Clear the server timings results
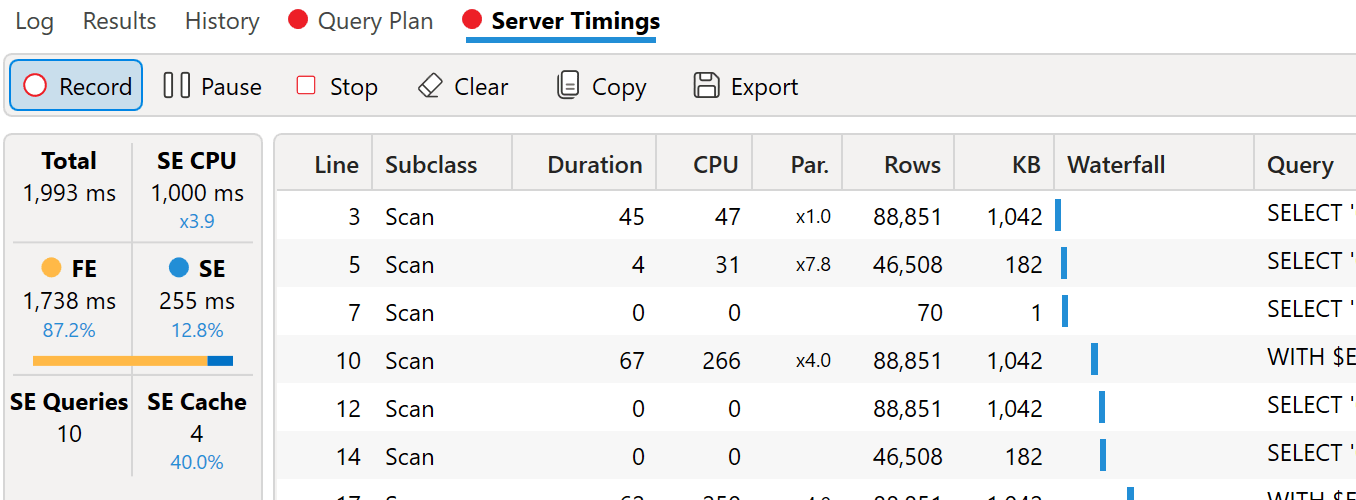 point(462,86)
